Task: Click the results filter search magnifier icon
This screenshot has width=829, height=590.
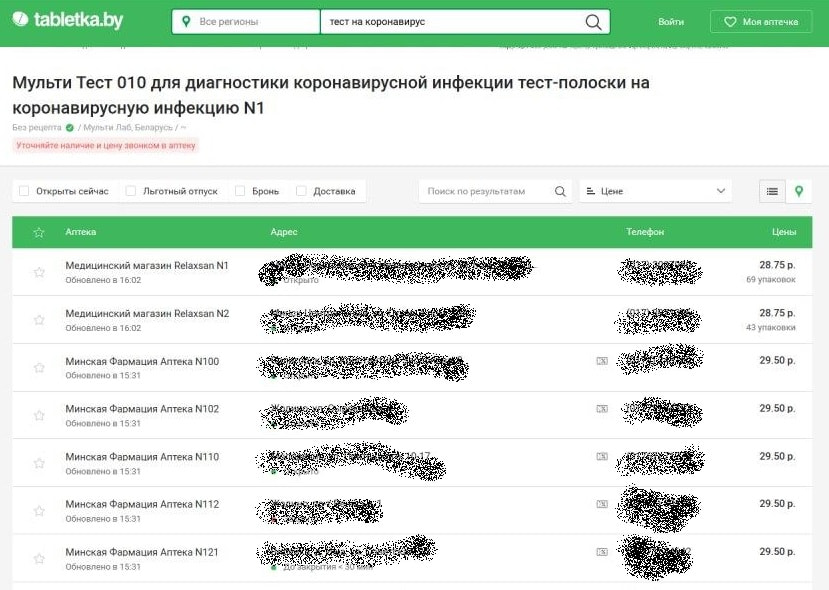Action: tap(560, 191)
